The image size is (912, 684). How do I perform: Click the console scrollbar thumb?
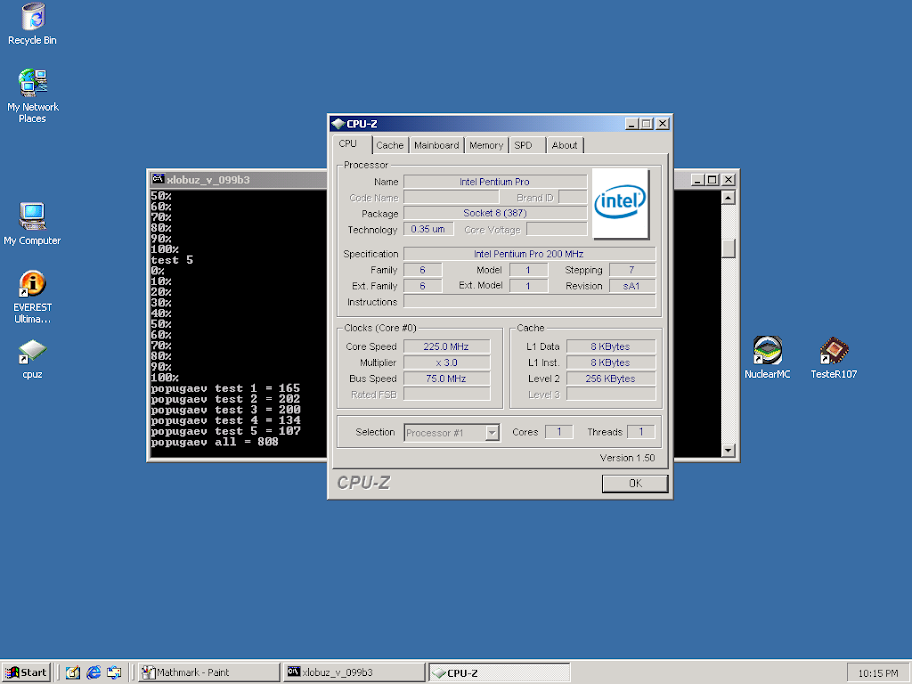(x=728, y=249)
